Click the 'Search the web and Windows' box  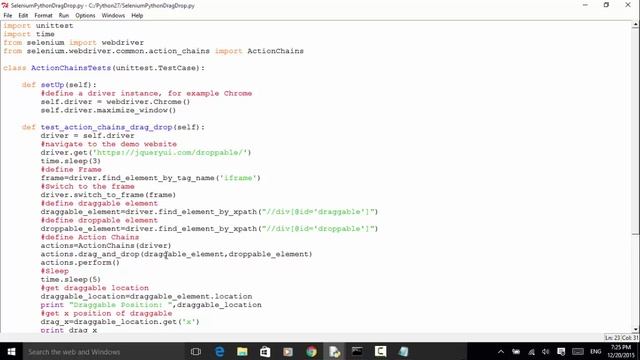pos(104,351)
